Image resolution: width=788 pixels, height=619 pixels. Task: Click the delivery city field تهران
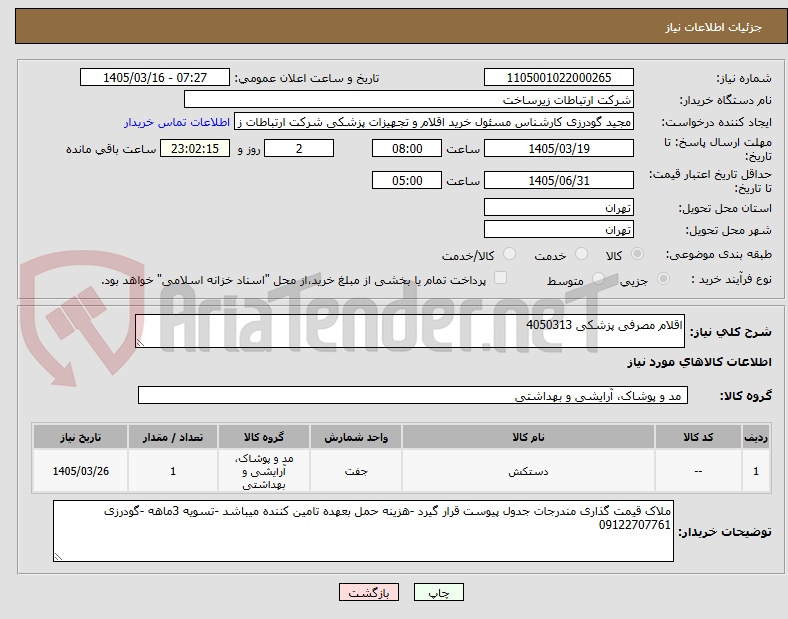click(x=559, y=229)
